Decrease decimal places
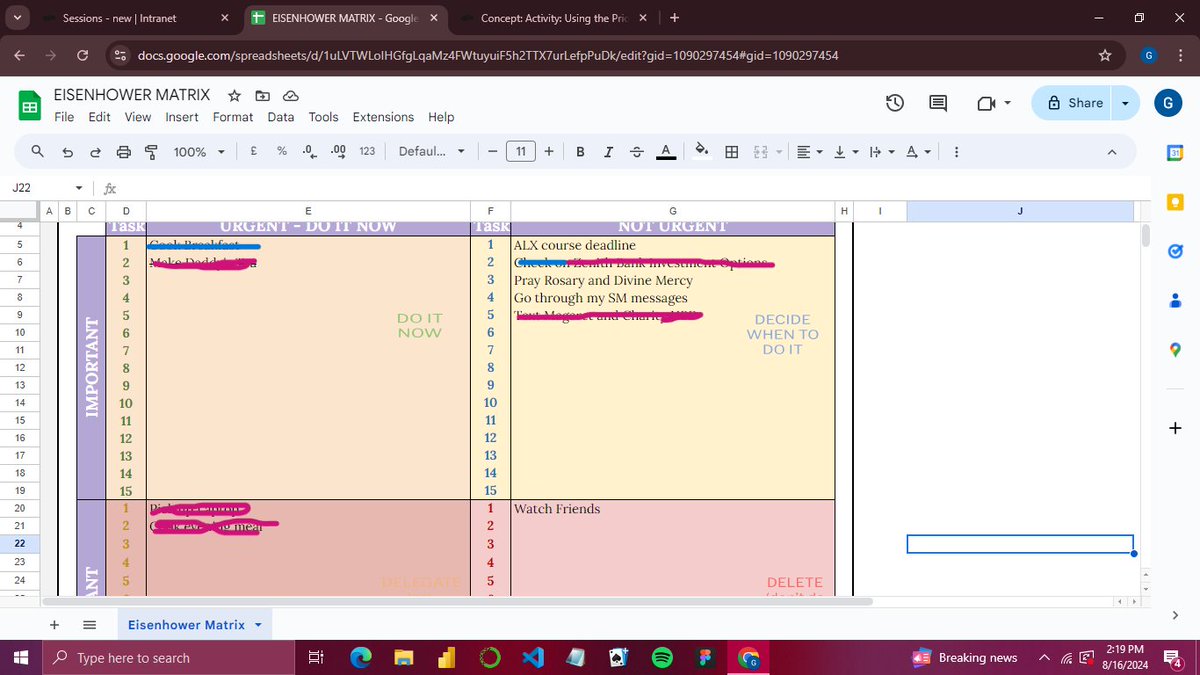The height and width of the screenshot is (675, 1200). [x=310, y=152]
